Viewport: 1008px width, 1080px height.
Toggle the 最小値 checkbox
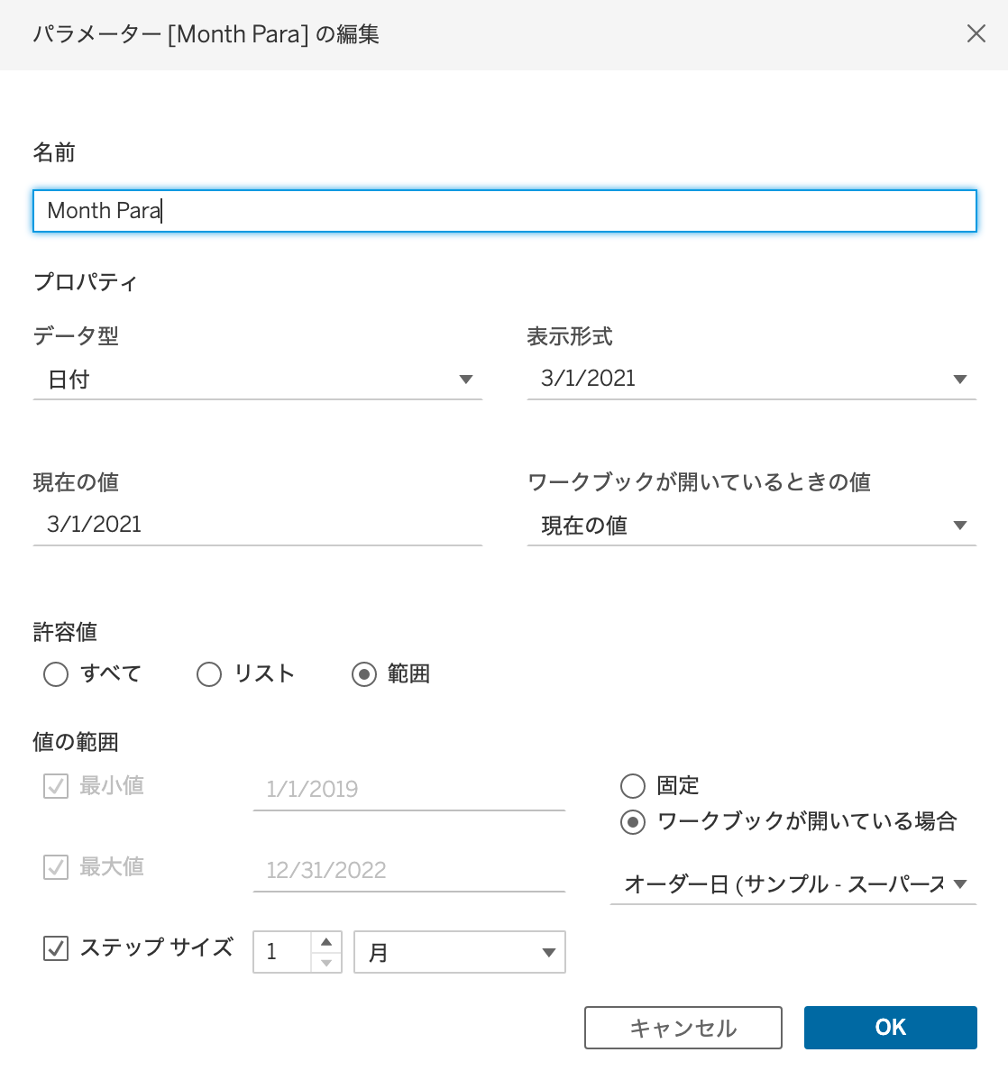[x=56, y=786]
